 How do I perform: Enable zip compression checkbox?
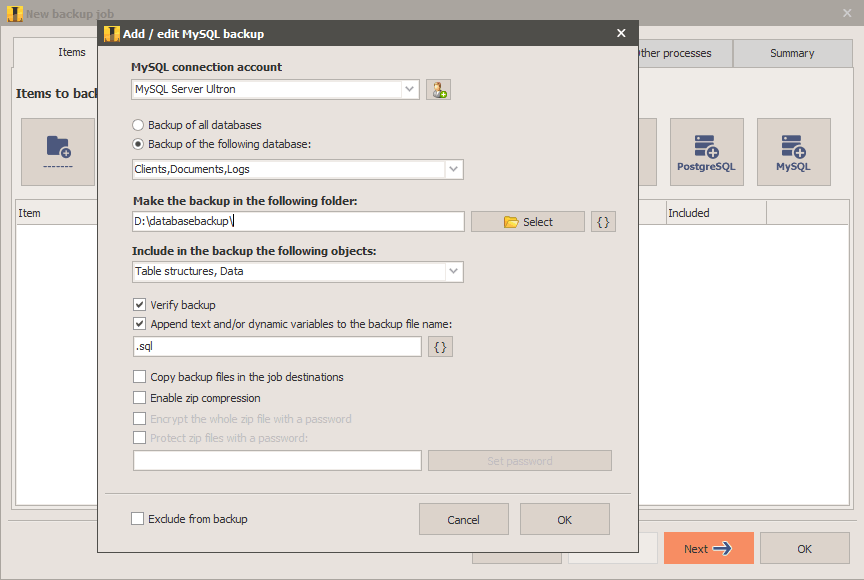tap(140, 398)
